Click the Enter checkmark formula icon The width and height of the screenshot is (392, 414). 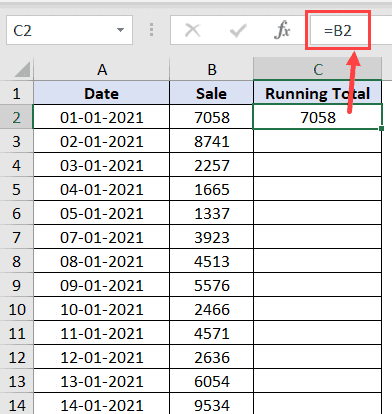tap(238, 30)
